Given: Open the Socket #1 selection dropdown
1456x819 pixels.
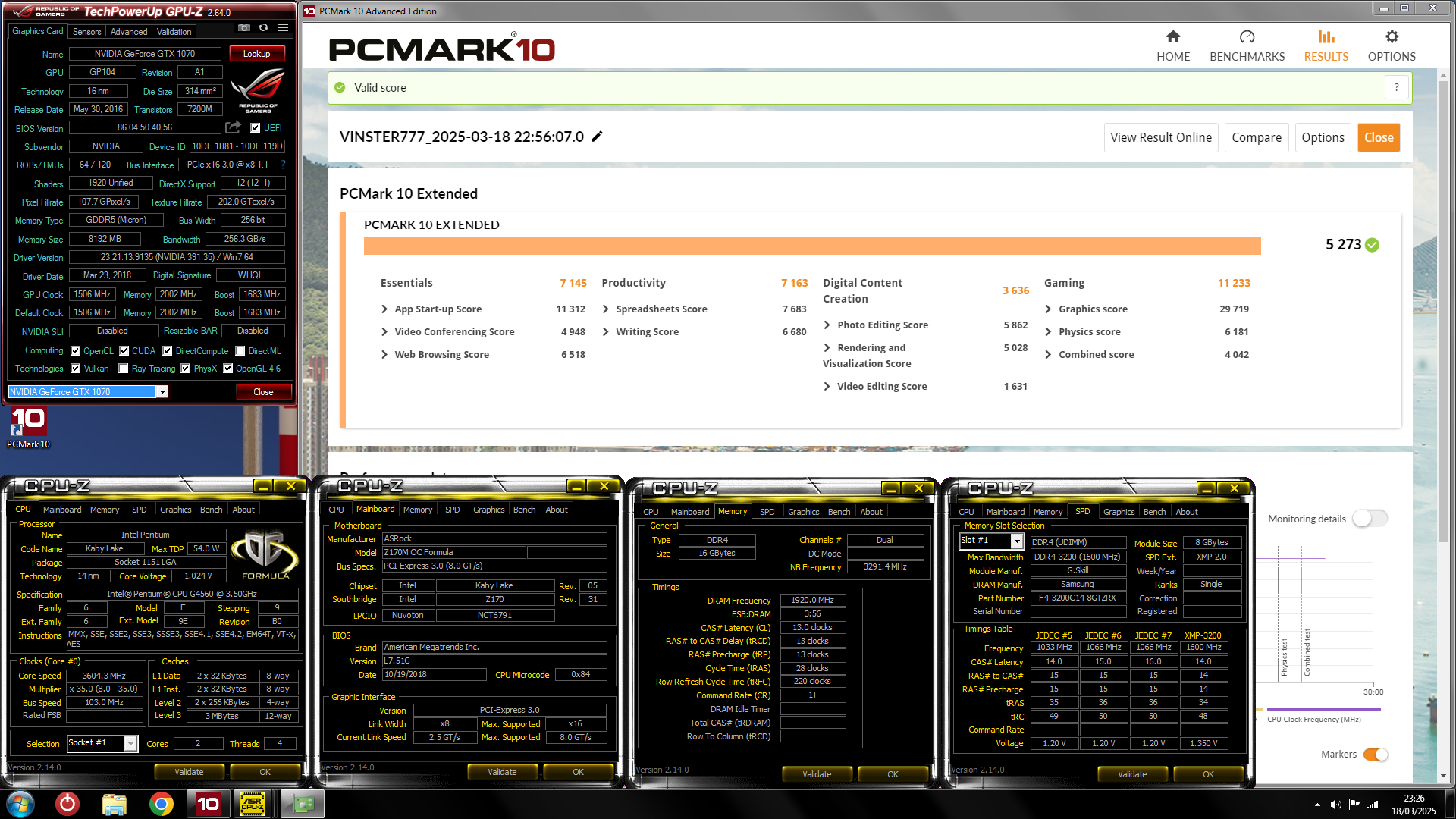Looking at the screenshot, I should pos(130,744).
